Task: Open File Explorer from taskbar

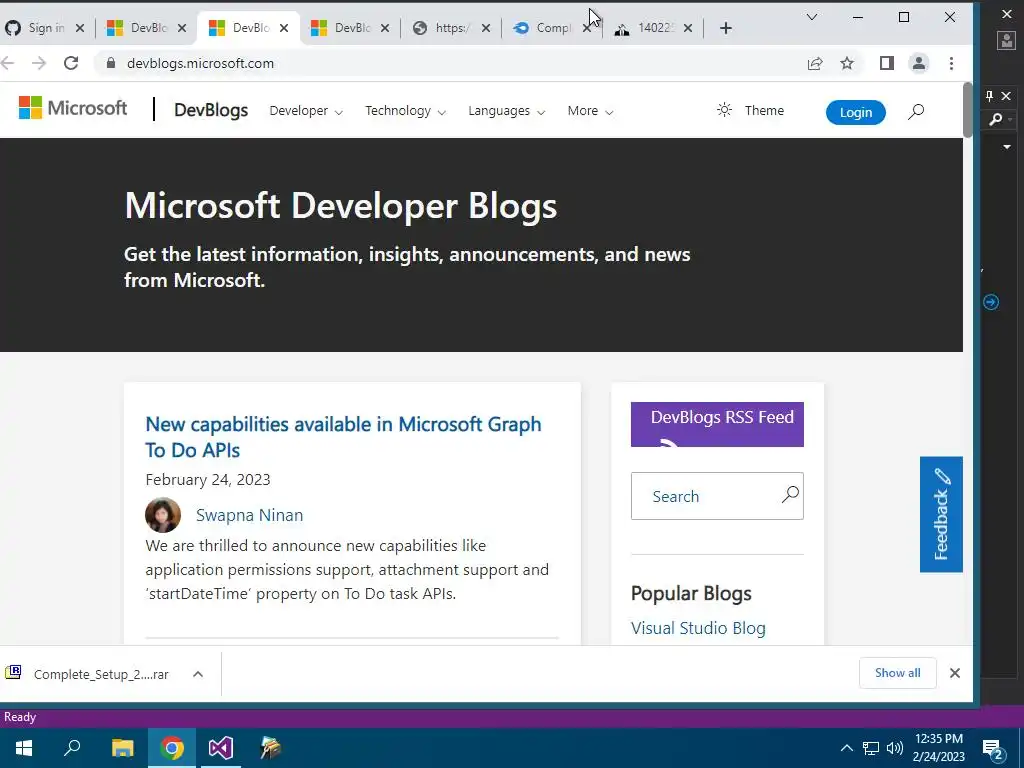Action: point(122,748)
